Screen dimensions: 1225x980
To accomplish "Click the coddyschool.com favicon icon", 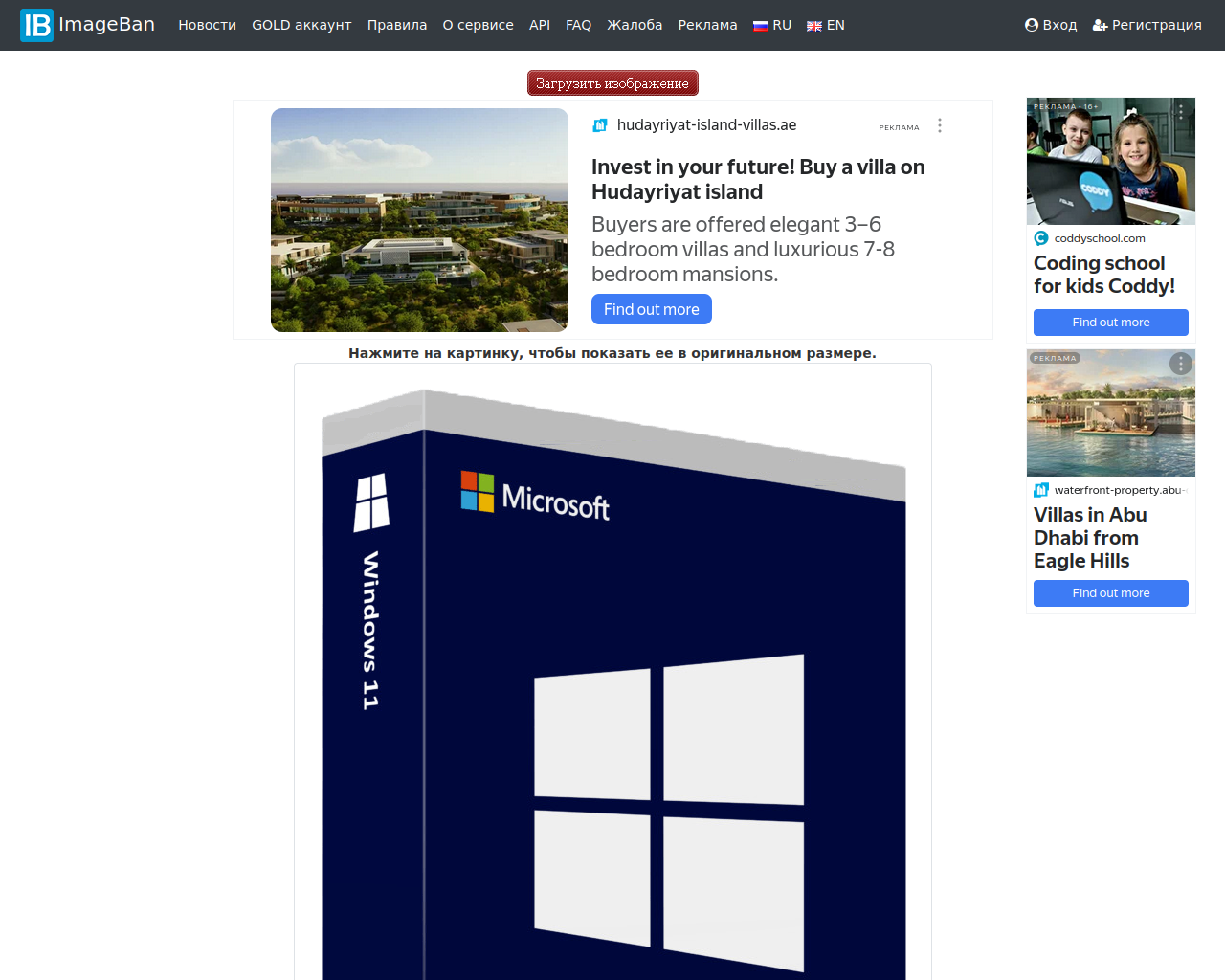I will pos(1041,238).
